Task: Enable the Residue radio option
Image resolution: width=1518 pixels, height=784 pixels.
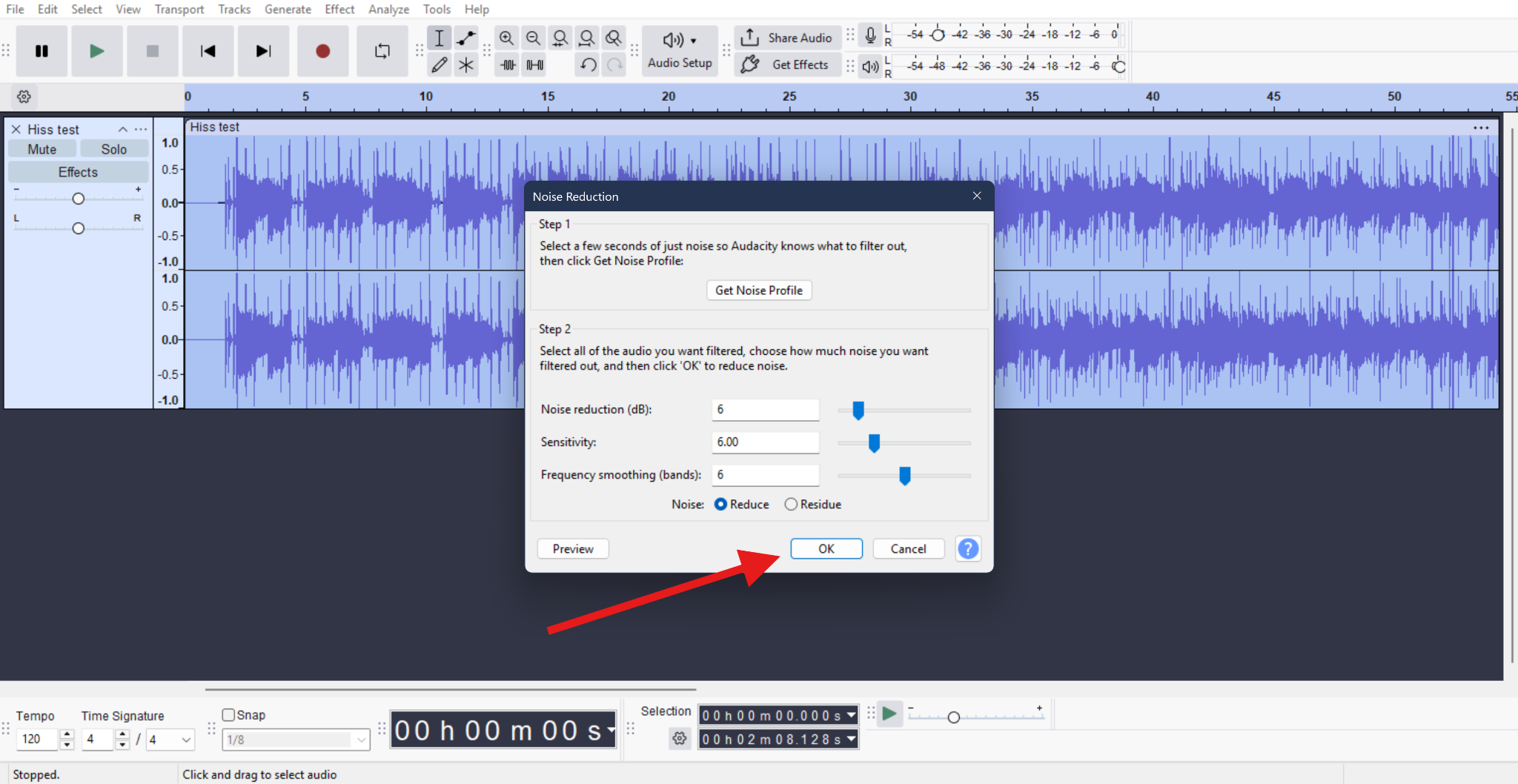Action: (x=791, y=504)
